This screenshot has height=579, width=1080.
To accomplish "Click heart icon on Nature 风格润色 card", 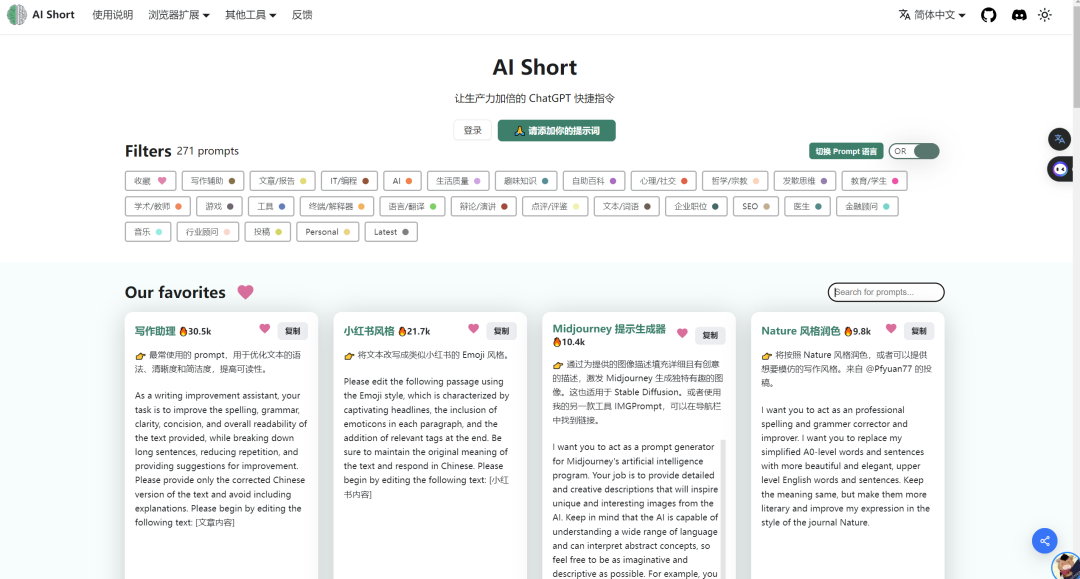I will pyautogui.click(x=891, y=329).
